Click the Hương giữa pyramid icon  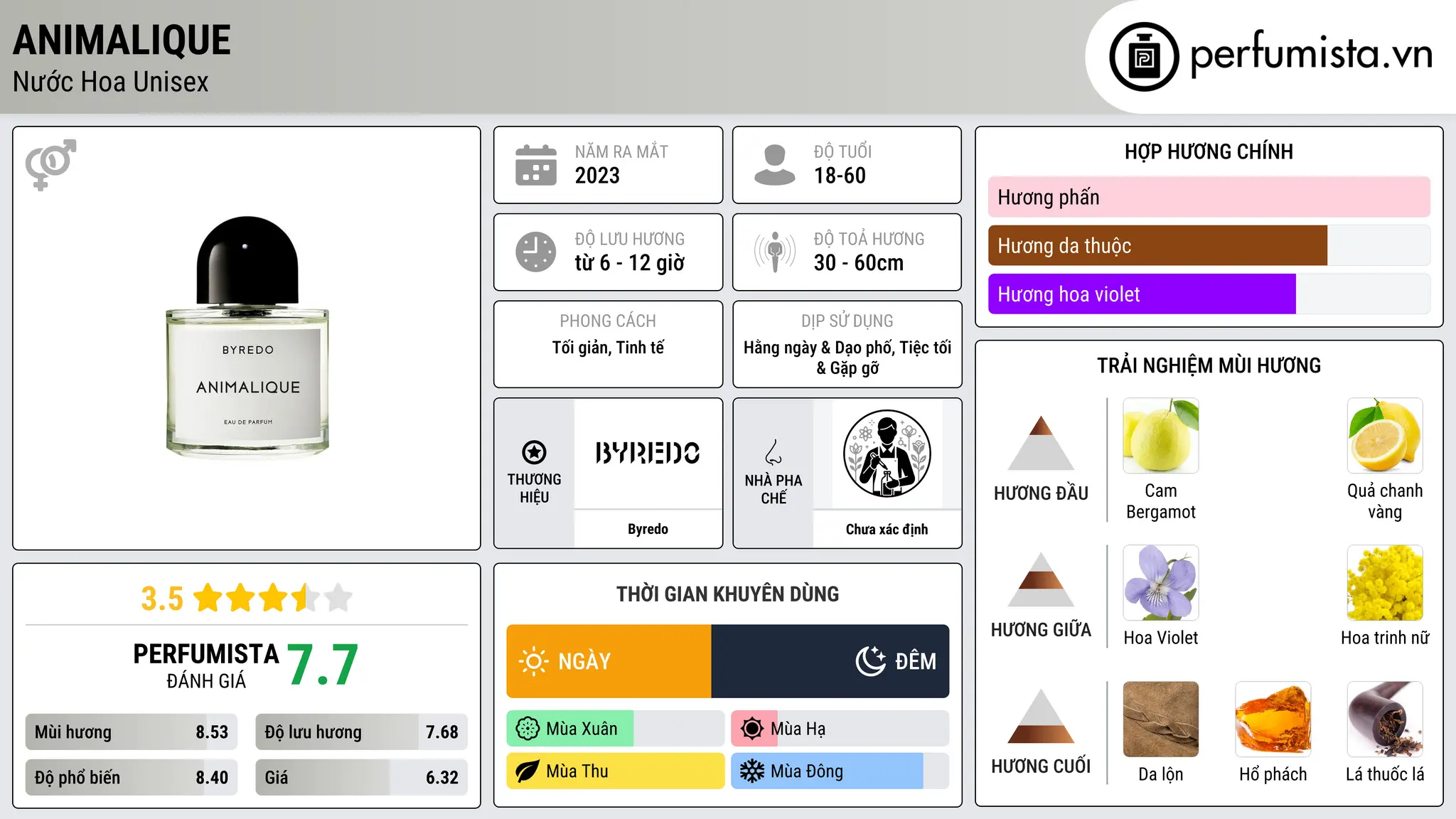pyautogui.click(x=1041, y=579)
